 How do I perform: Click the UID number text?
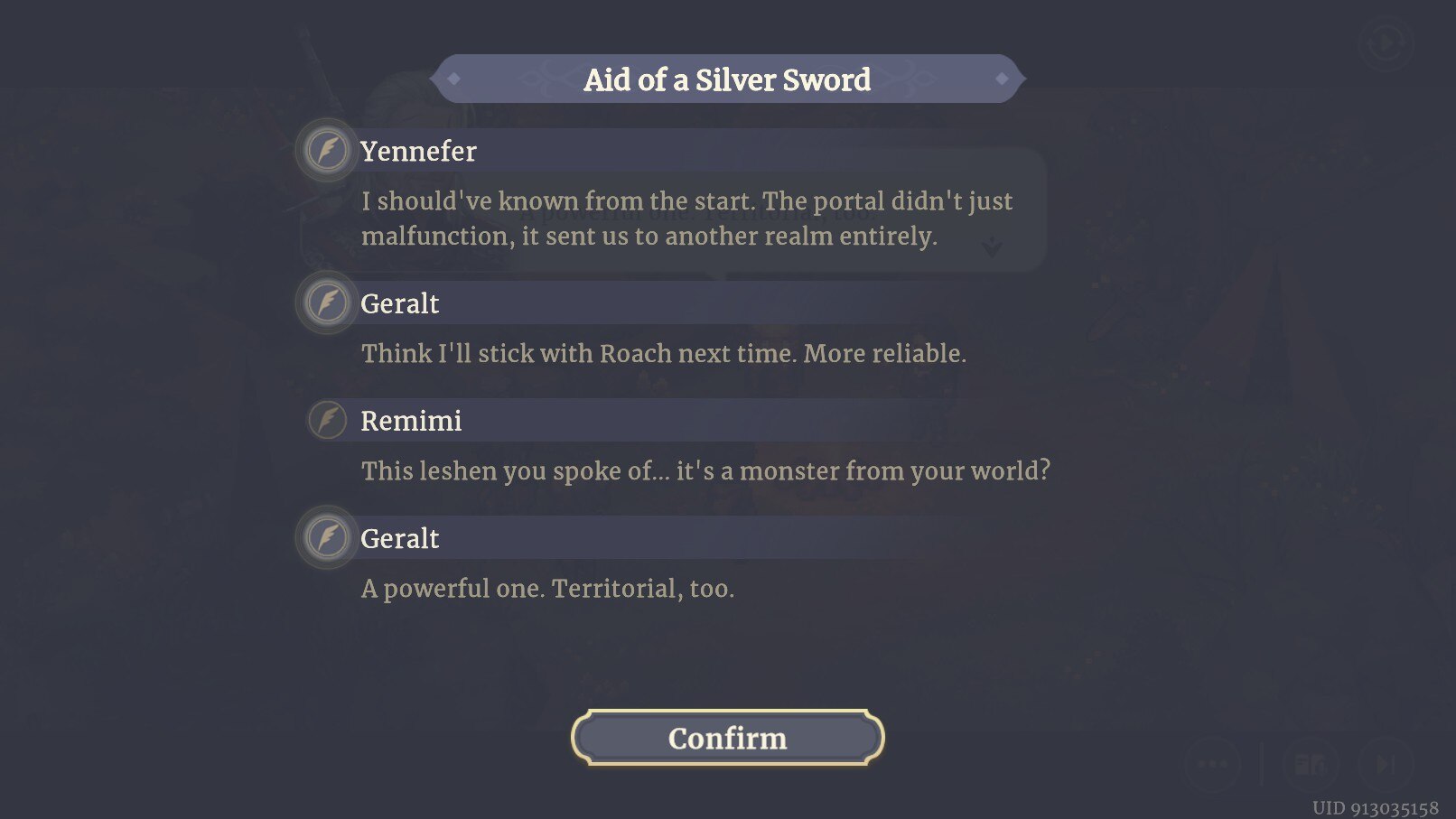tap(1375, 807)
